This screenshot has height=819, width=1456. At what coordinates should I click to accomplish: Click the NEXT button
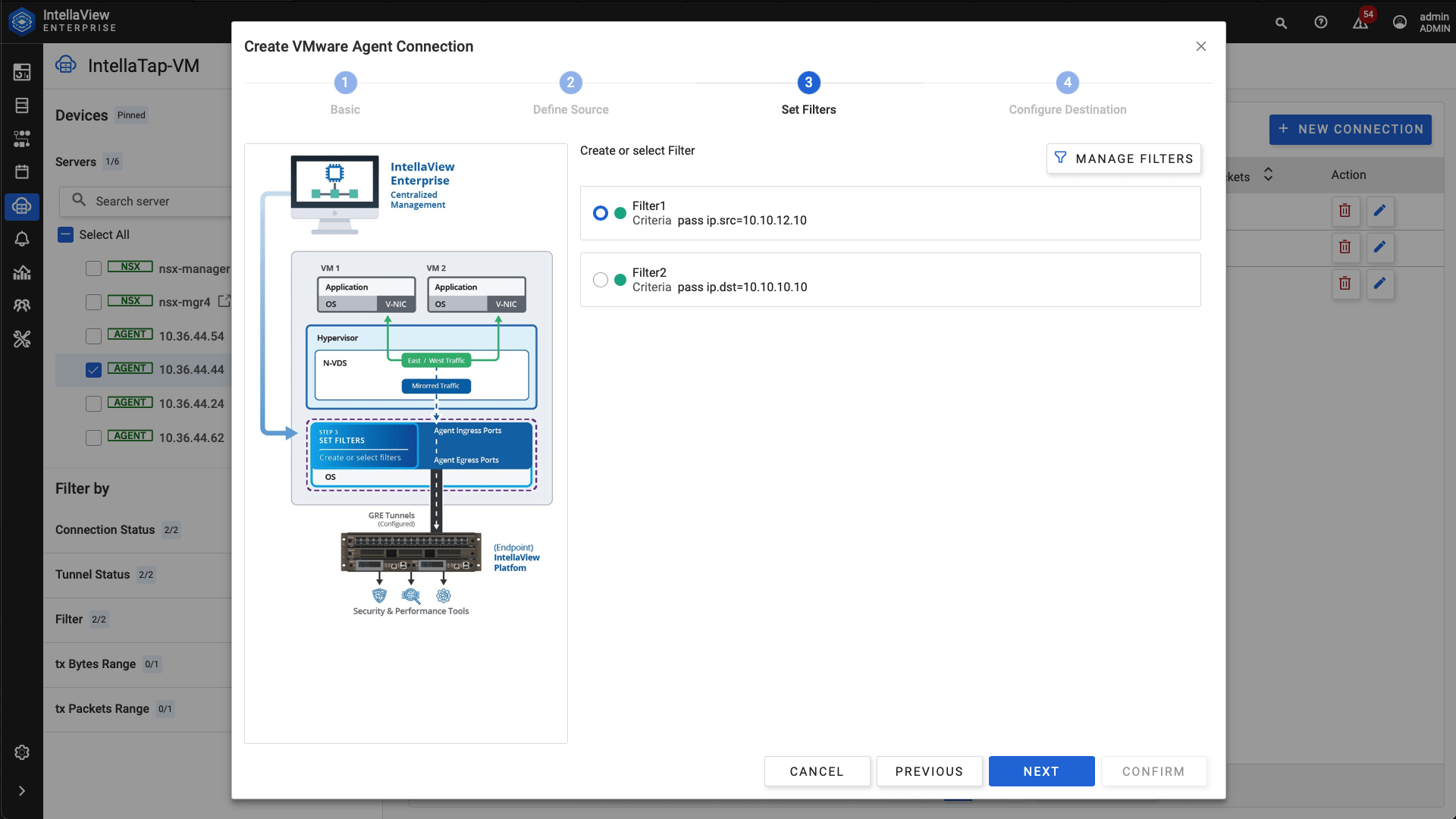[1041, 771]
